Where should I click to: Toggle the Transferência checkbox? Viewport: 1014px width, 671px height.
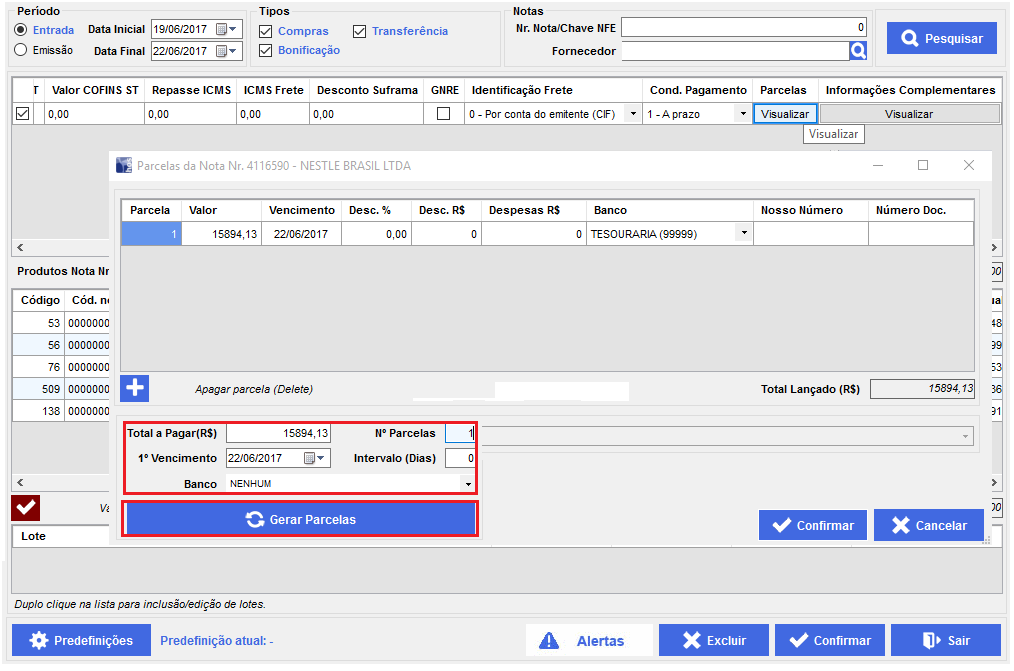coord(360,31)
